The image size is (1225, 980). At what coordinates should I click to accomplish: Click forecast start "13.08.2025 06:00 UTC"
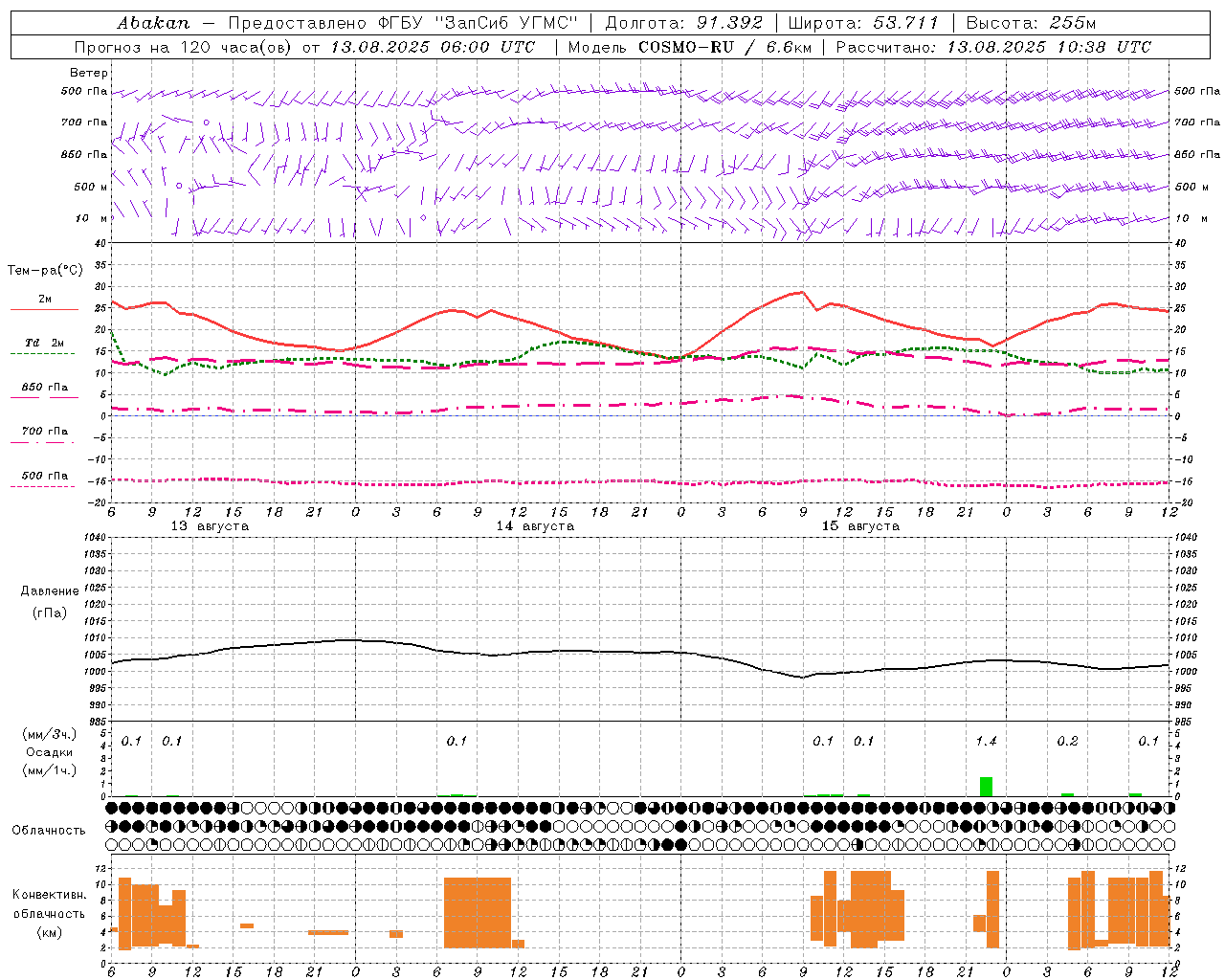(x=433, y=47)
